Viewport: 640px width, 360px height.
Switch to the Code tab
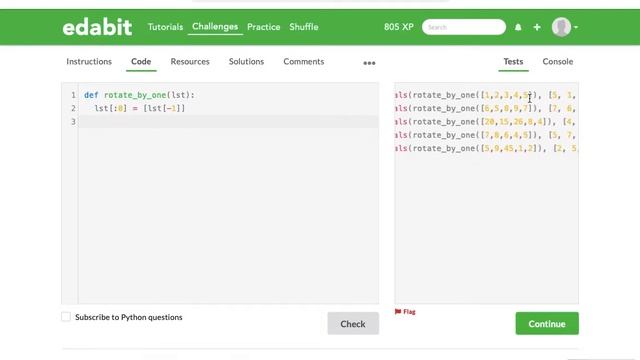pos(141,61)
